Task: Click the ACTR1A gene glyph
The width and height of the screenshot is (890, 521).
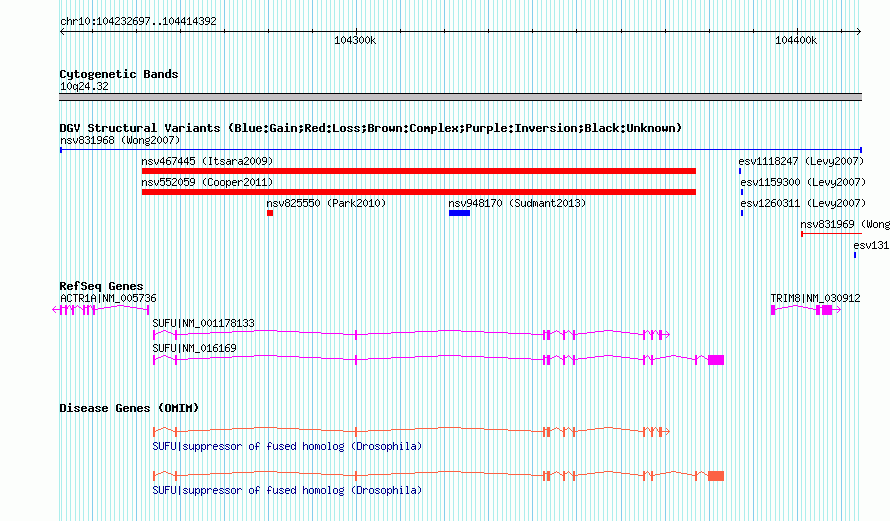Action: (x=100, y=309)
